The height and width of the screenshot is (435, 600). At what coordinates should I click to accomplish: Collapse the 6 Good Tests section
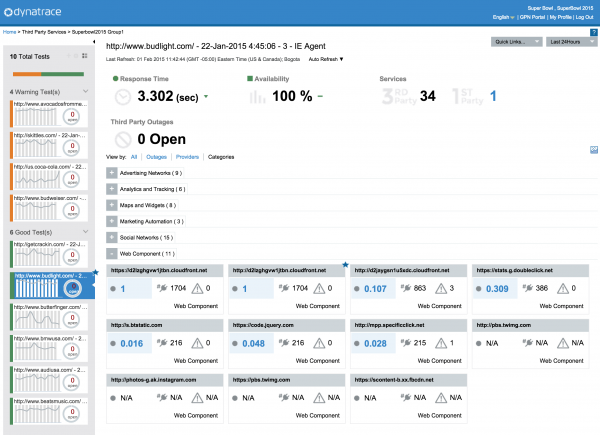tap(85, 232)
